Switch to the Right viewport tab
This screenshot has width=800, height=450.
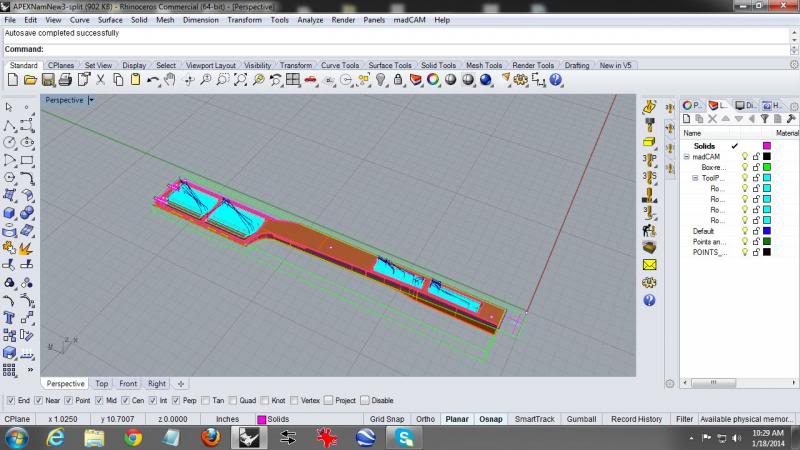157,384
